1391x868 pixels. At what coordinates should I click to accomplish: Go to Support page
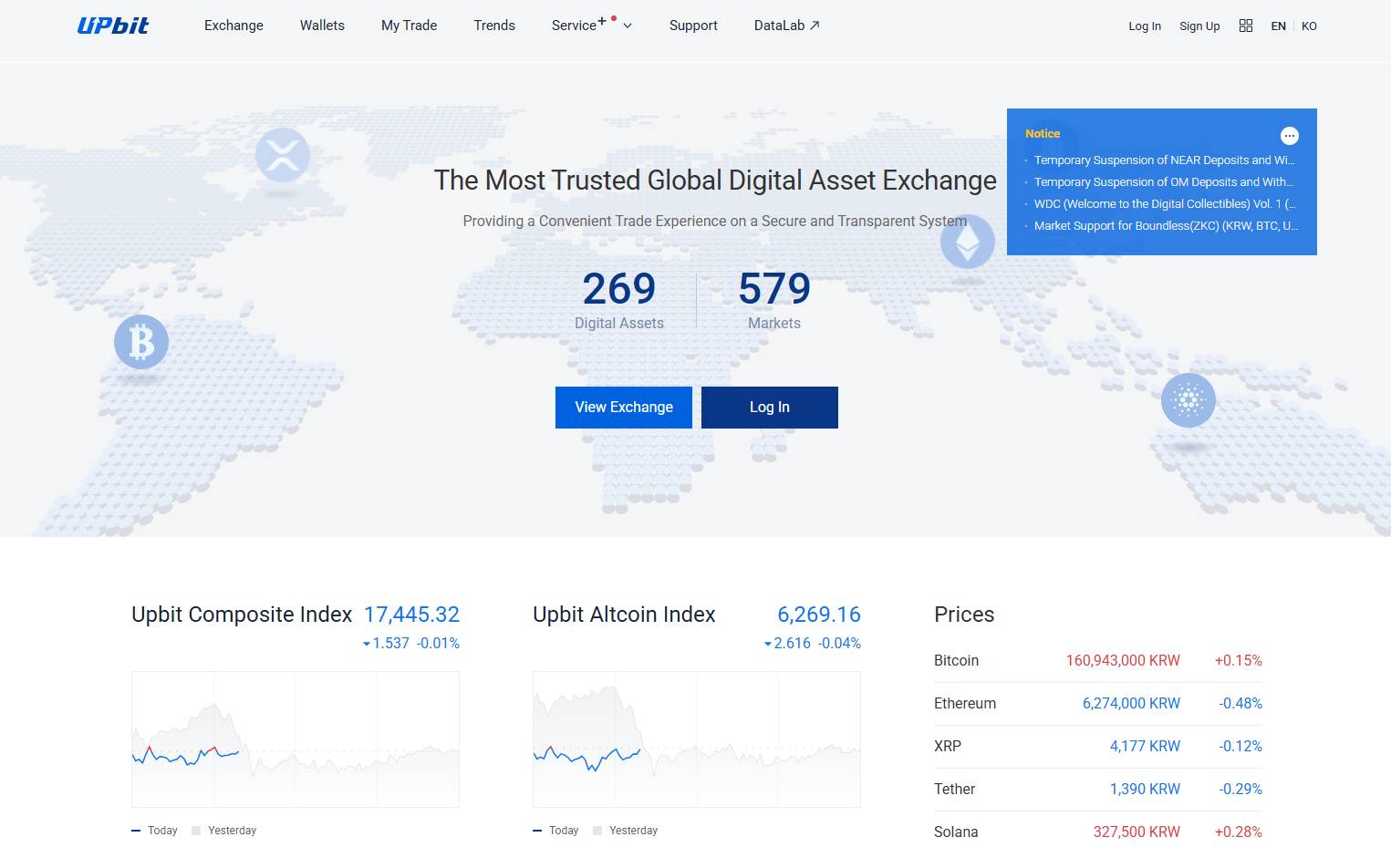693,26
